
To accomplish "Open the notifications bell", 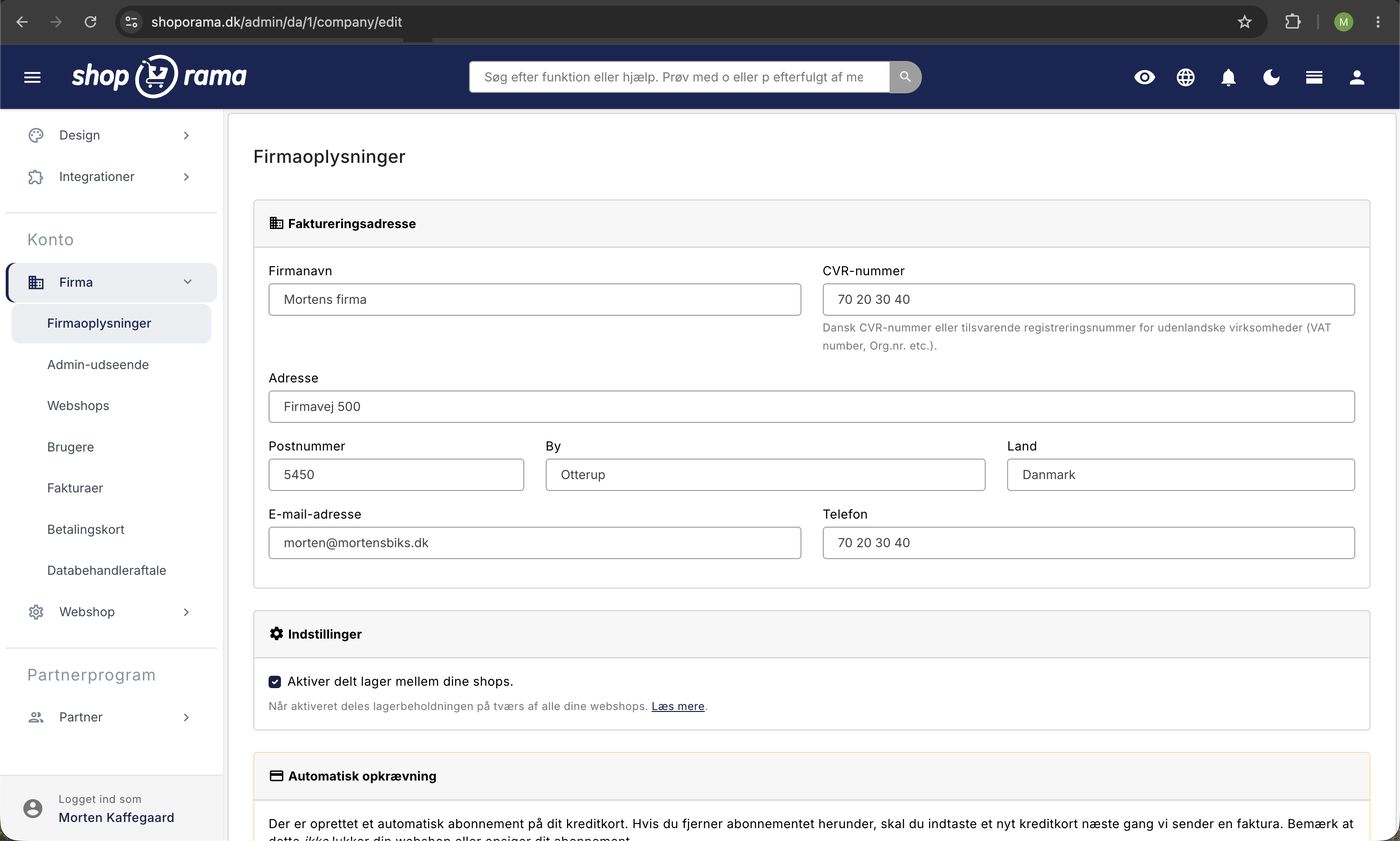I will (x=1229, y=77).
